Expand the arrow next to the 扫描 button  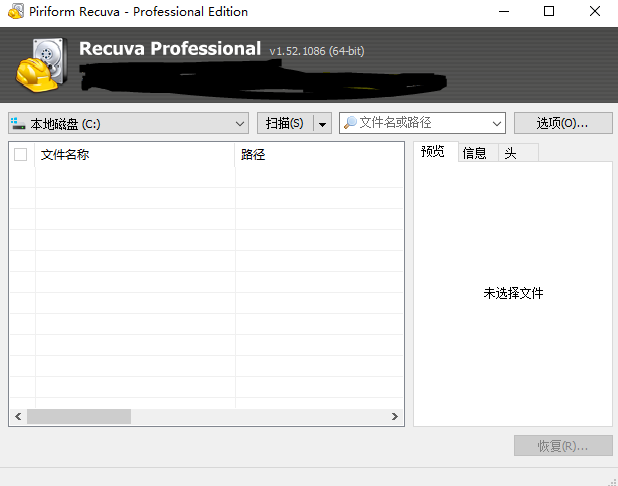tap(322, 123)
